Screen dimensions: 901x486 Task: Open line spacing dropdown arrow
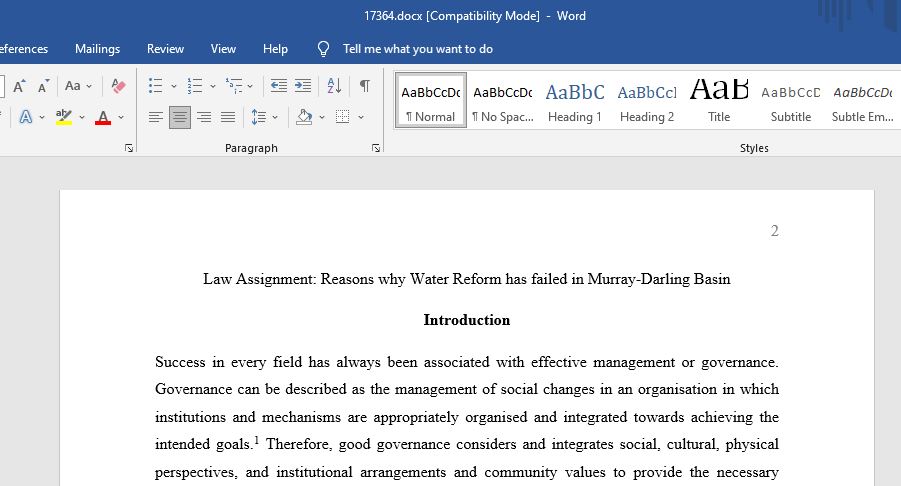(x=275, y=117)
